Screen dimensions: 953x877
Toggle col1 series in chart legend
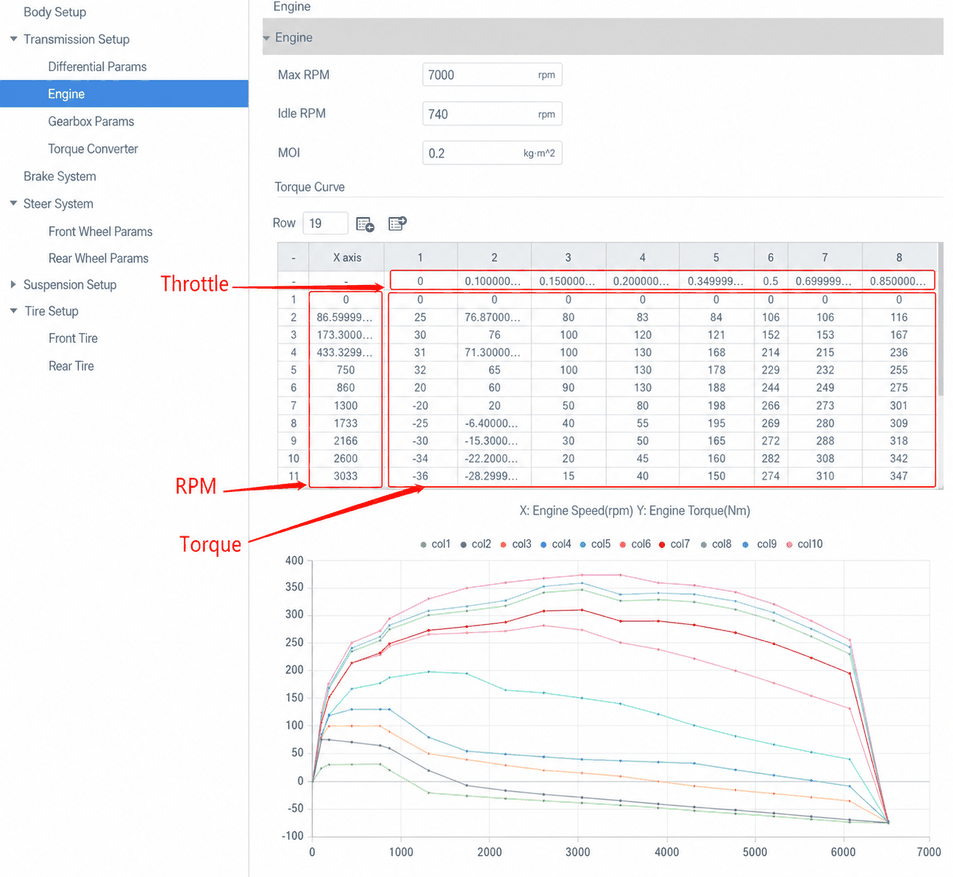pyautogui.click(x=435, y=544)
